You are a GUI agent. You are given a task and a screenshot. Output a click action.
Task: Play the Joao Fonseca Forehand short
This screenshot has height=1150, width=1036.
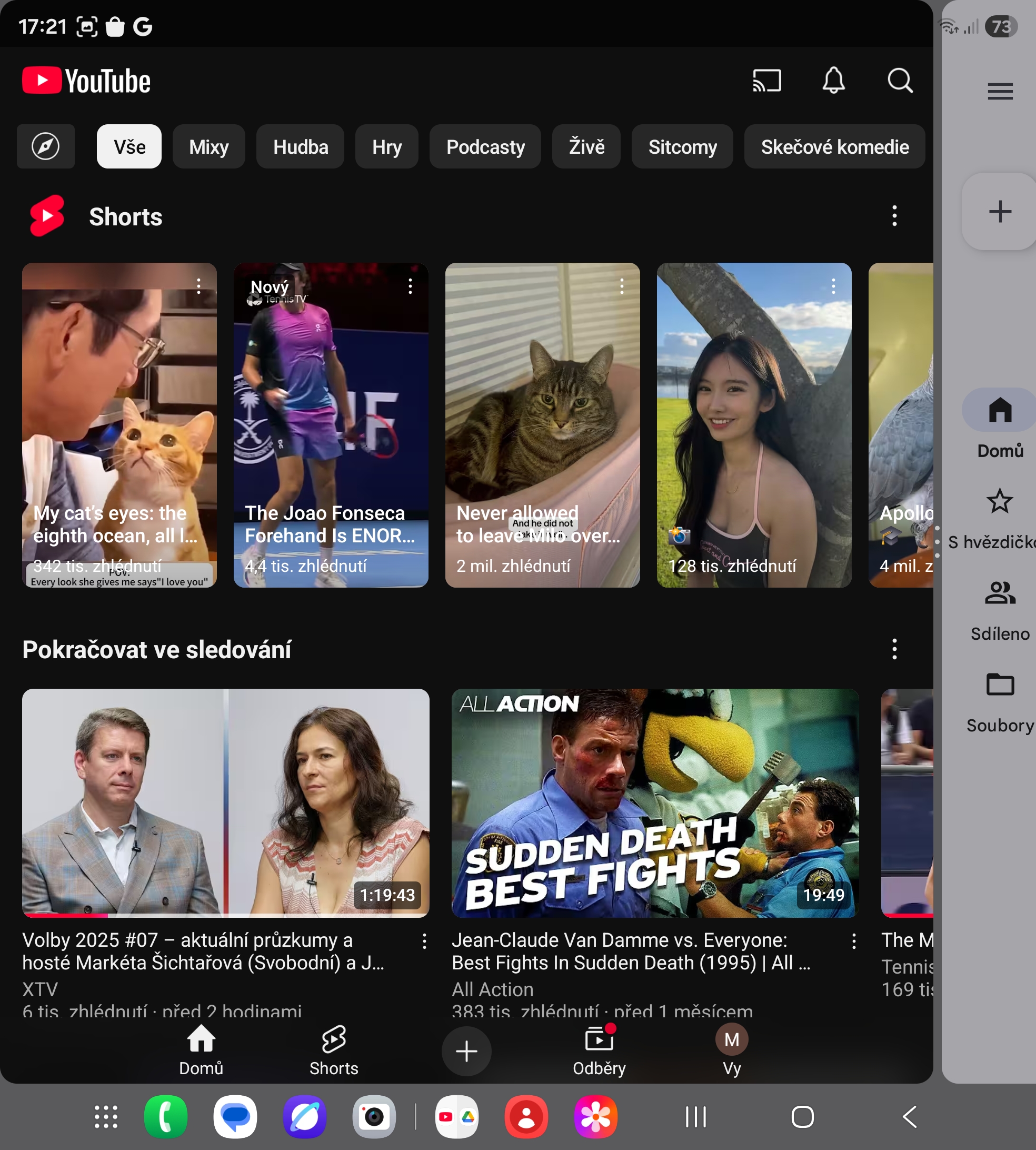(331, 425)
